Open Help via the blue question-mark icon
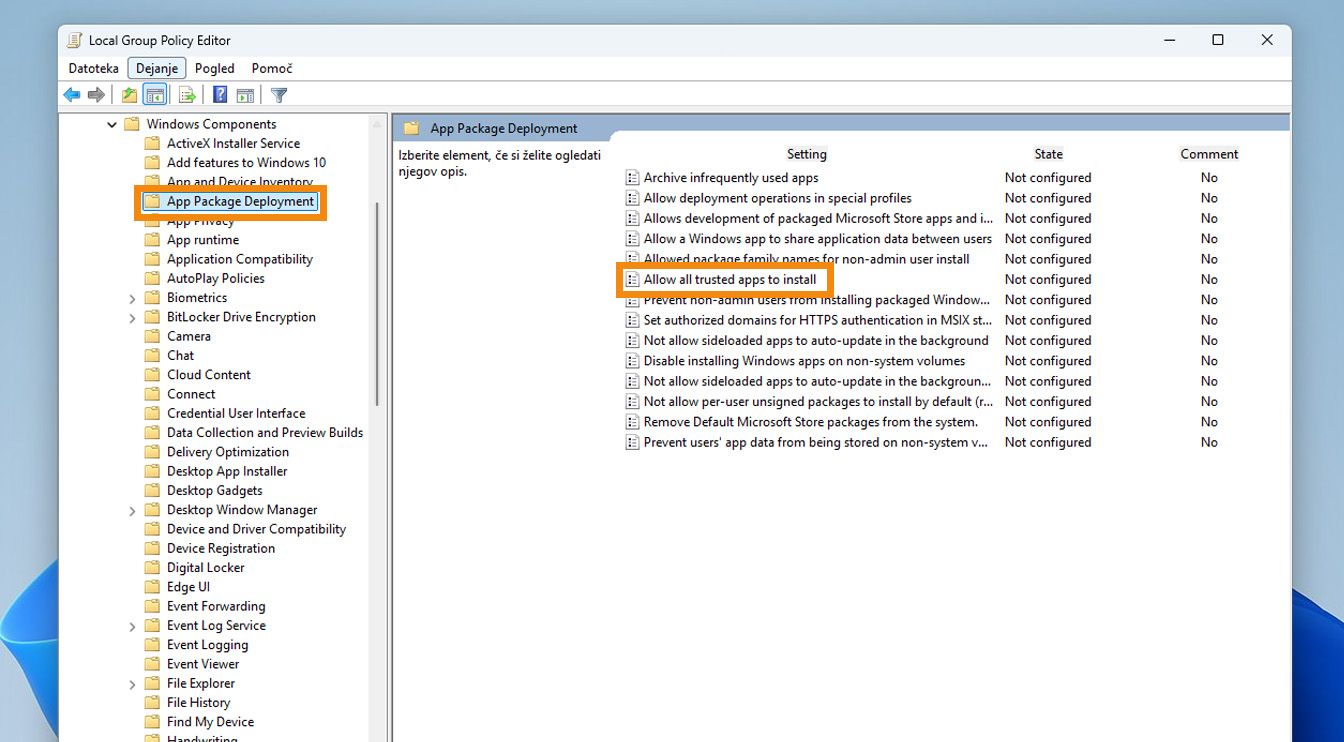This screenshot has height=742, width=1344. [220, 95]
